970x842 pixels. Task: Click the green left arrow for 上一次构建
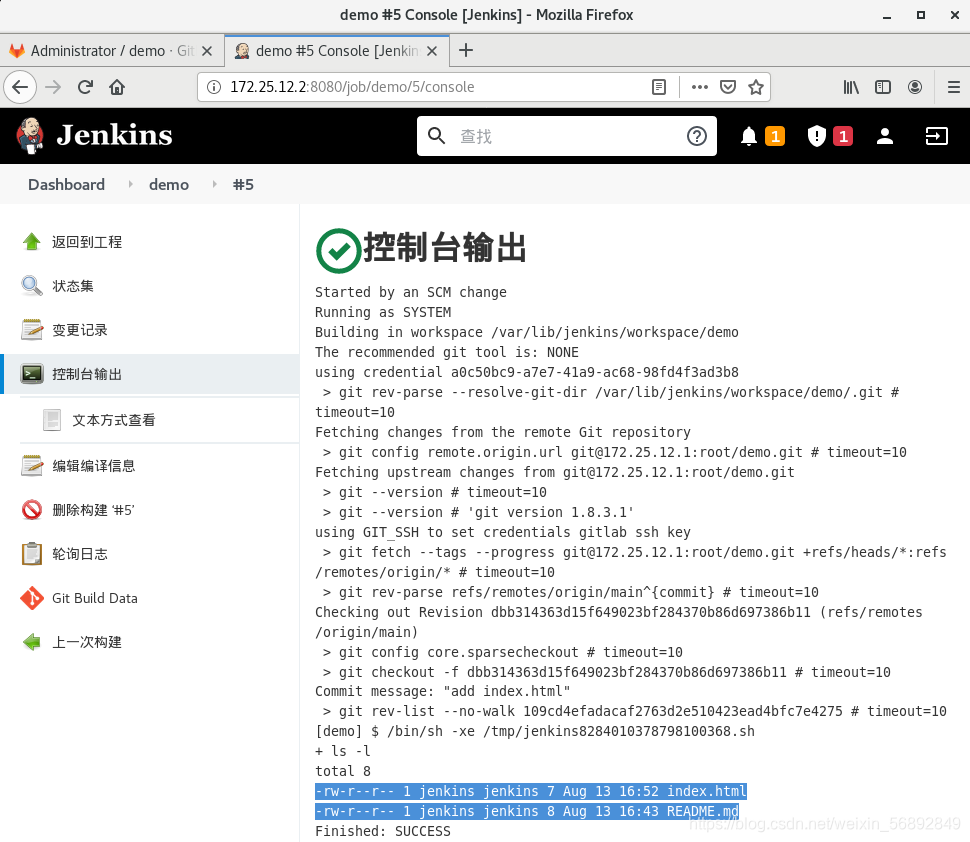[32, 642]
